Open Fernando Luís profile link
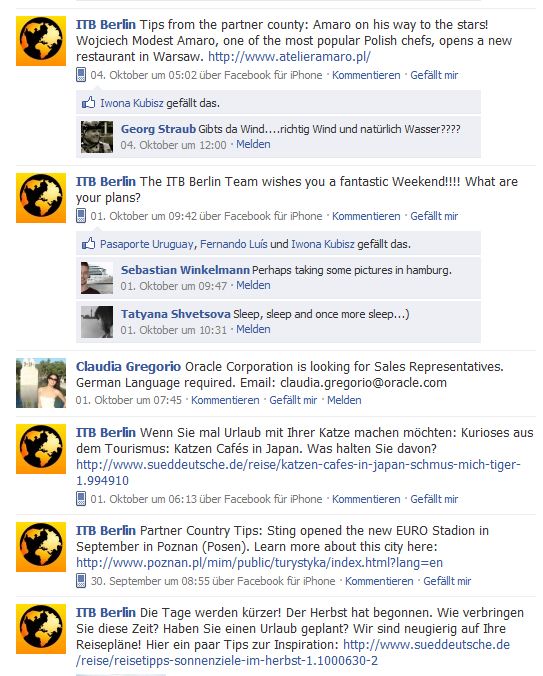543x676 pixels. [x=234, y=244]
